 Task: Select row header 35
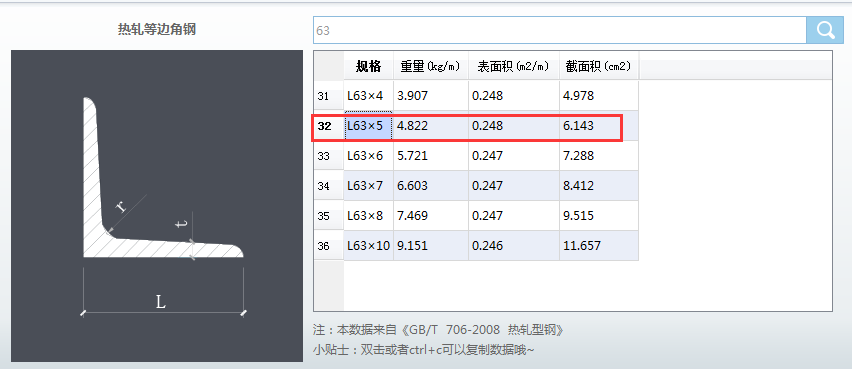329,216
